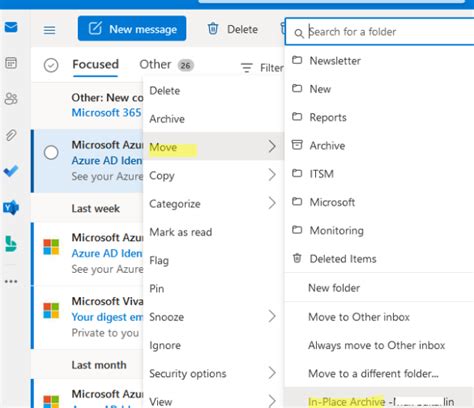Open the Bookings app icon
This screenshot has height=408, width=474.
tap(11, 244)
